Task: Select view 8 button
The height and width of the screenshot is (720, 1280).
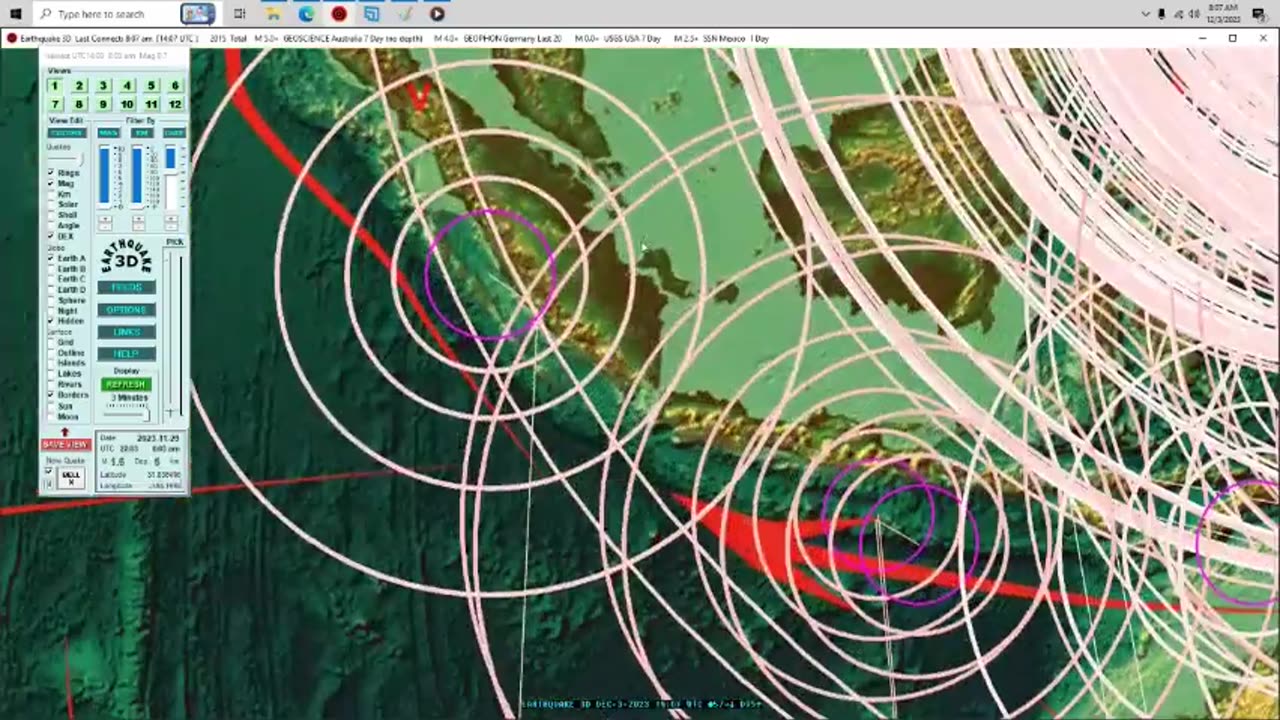Action: pyautogui.click(x=79, y=104)
